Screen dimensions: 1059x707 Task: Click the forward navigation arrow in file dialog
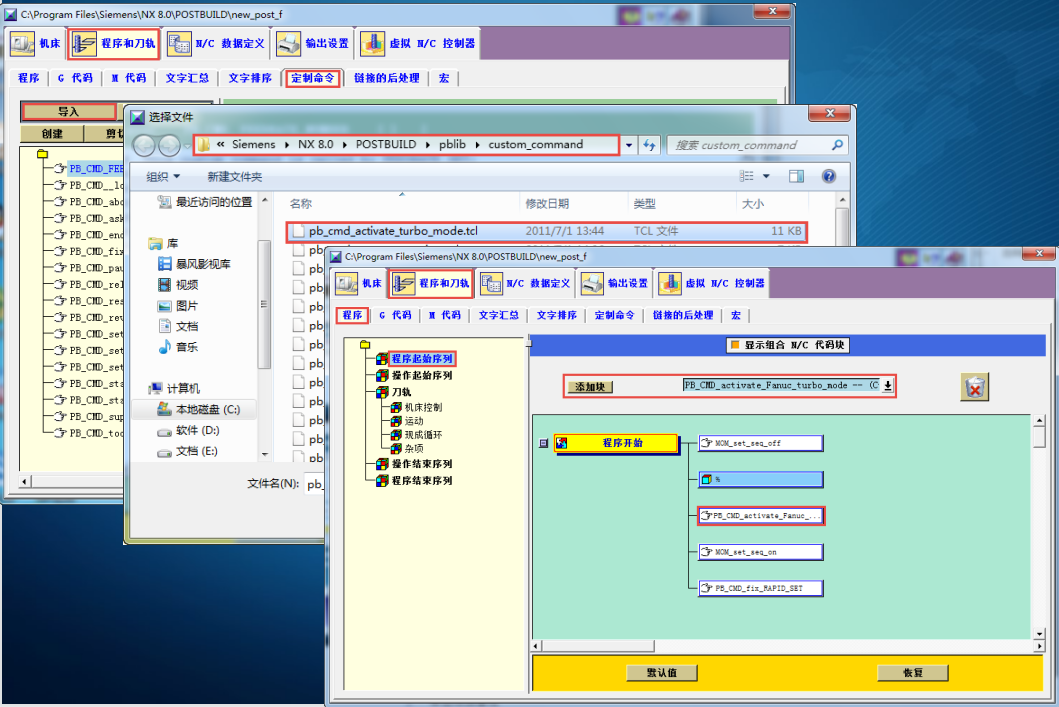pyautogui.click(x=169, y=145)
